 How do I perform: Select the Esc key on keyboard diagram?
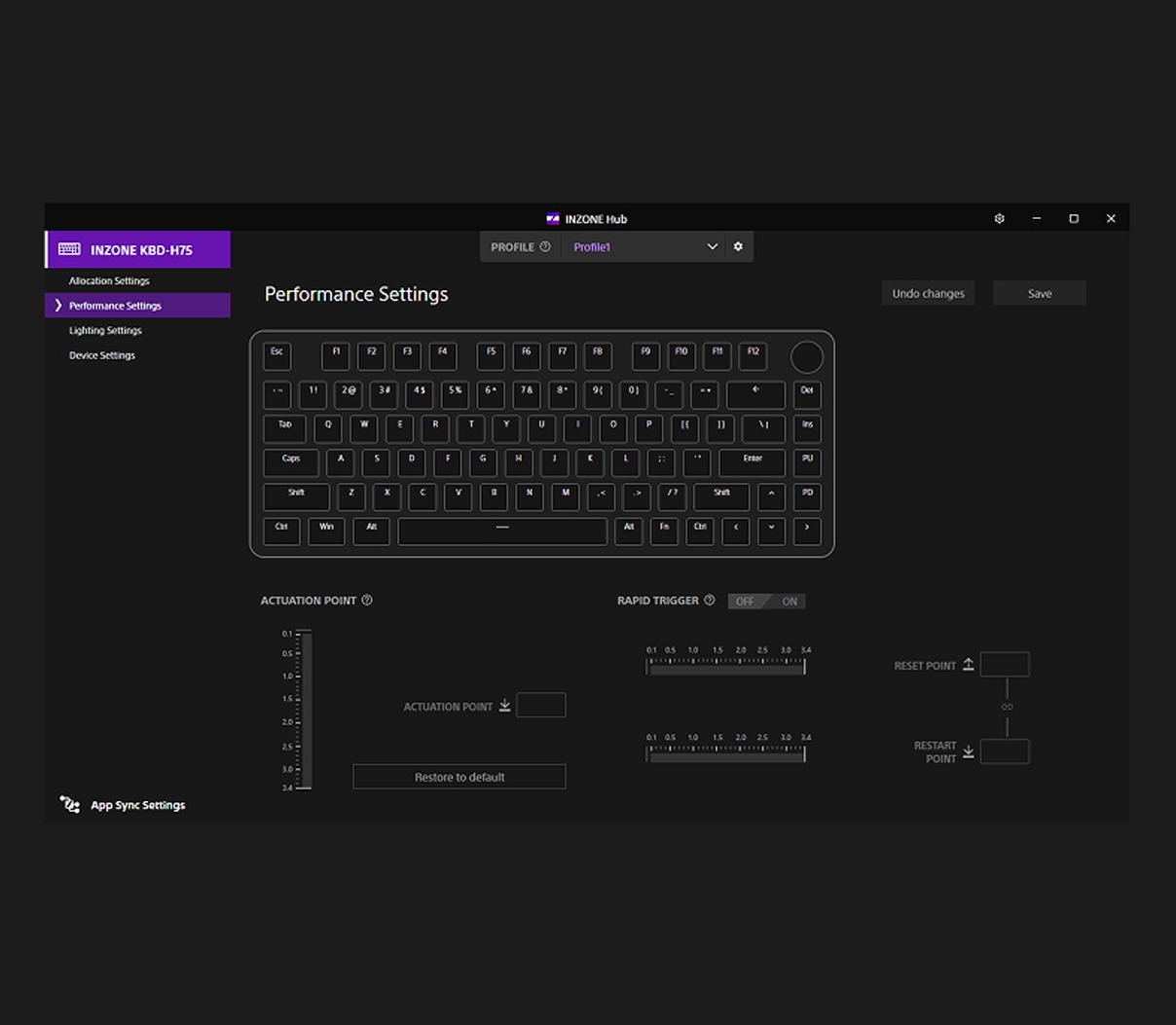click(276, 356)
